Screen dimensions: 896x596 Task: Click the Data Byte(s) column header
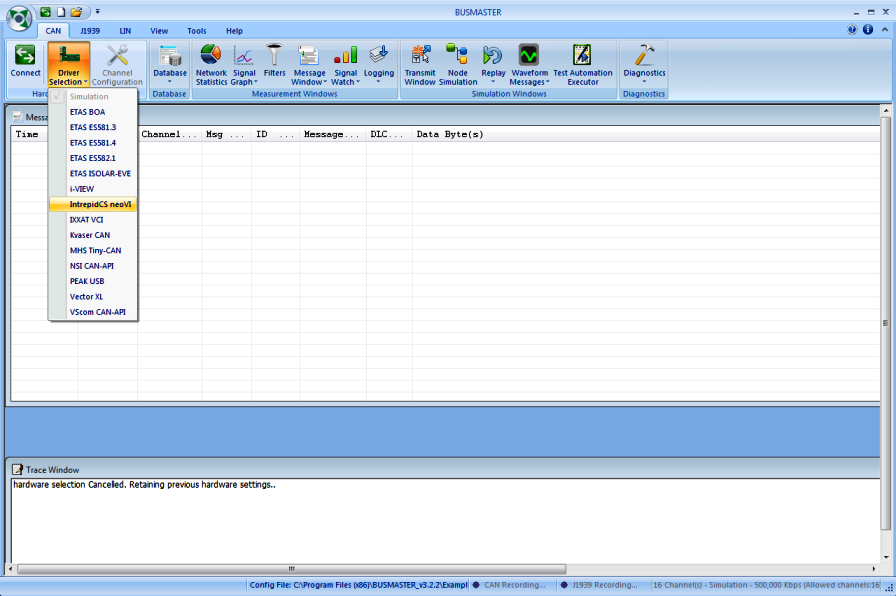(x=450, y=134)
